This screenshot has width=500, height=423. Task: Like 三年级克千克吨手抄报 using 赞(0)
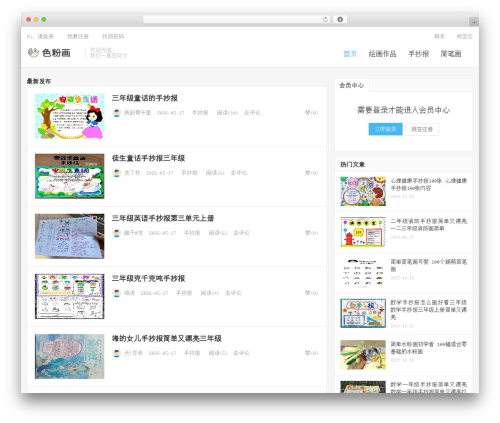(x=312, y=293)
